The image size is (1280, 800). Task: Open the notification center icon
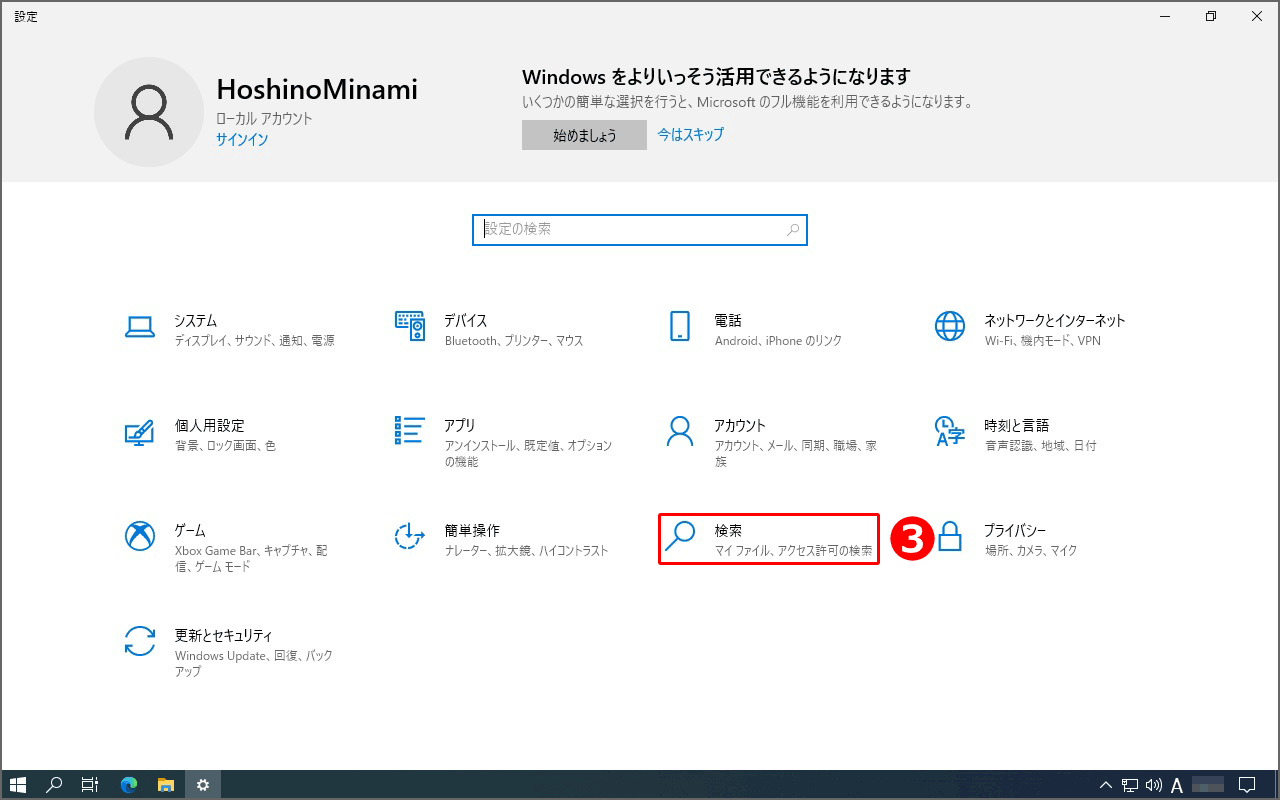click(x=1247, y=785)
